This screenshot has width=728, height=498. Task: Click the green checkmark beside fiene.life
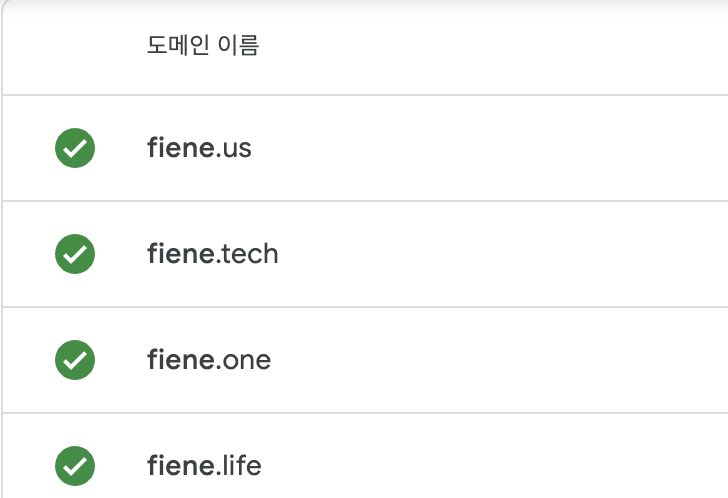pos(75,466)
